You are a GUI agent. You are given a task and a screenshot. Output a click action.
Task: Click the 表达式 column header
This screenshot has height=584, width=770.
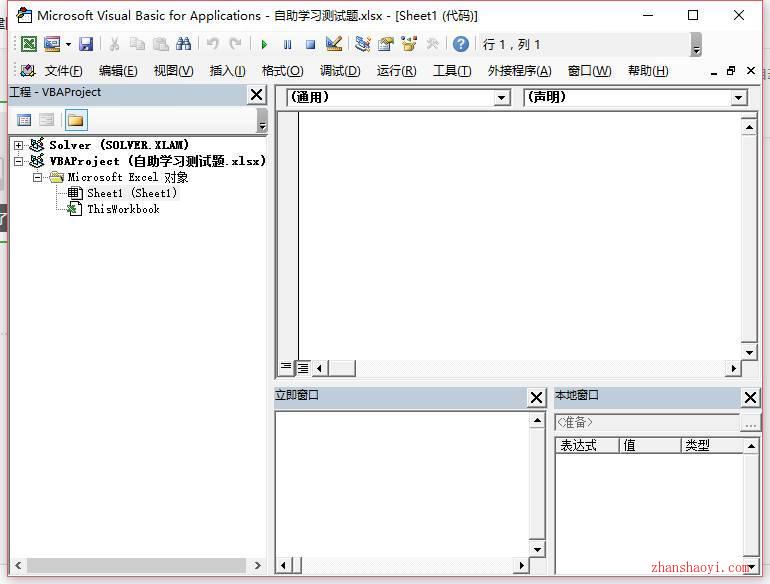coord(587,445)
